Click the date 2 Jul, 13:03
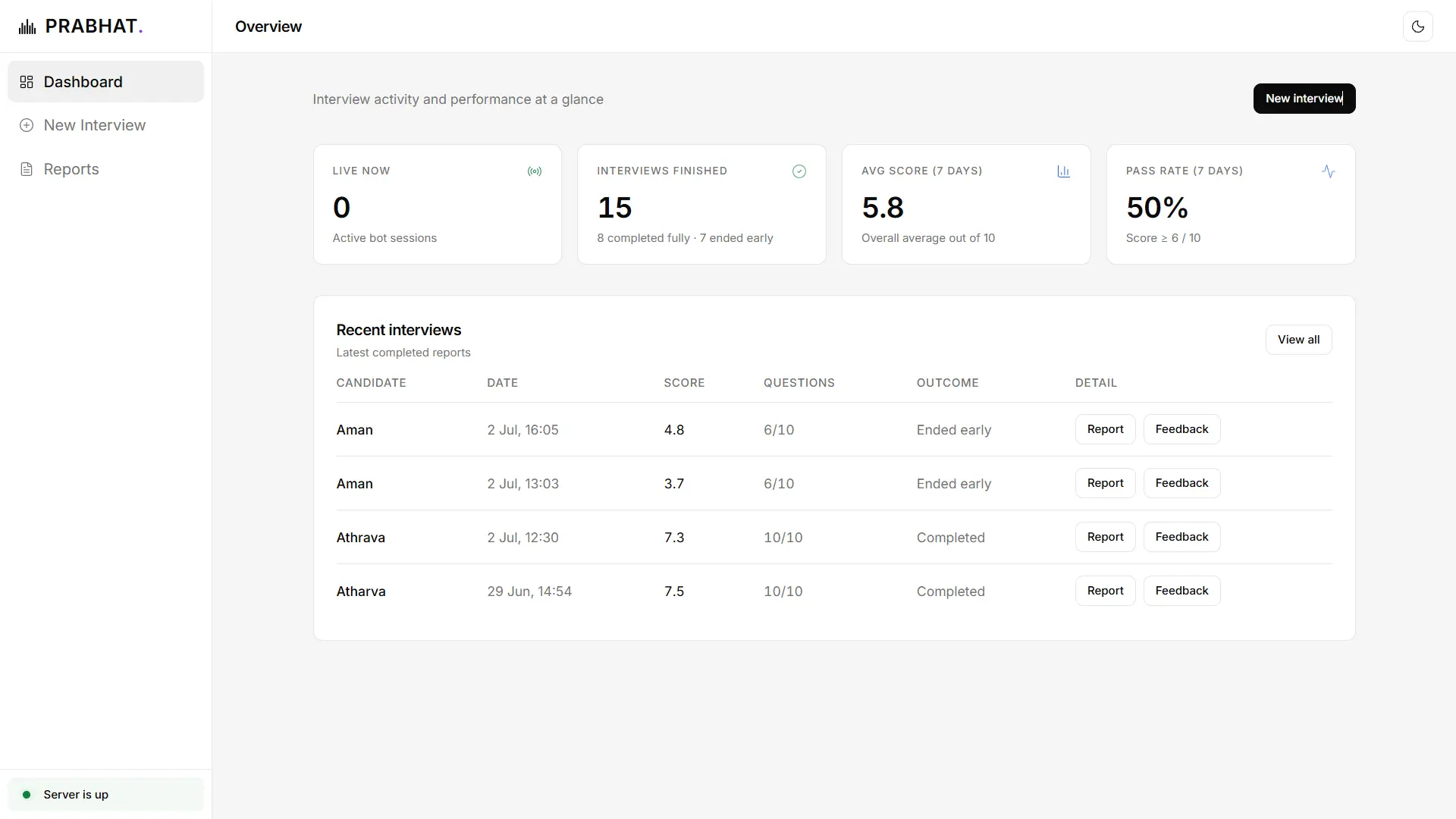1456x819 pixels. coord(522,484)
